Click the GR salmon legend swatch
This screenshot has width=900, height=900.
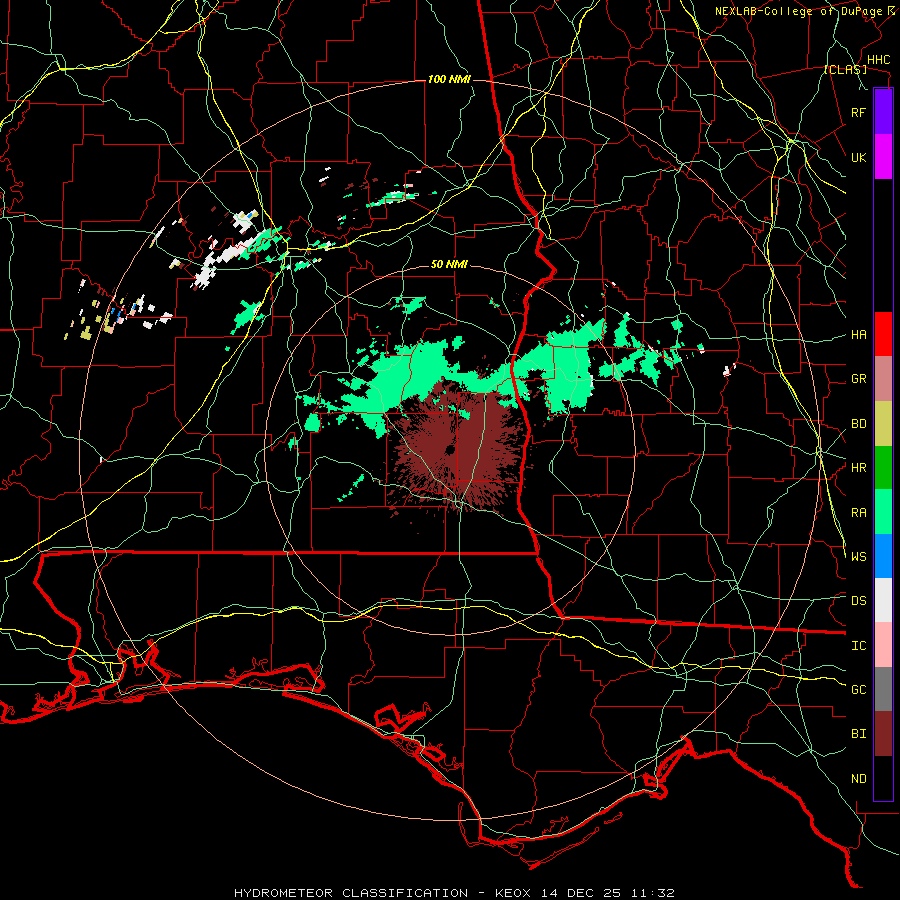883,379
